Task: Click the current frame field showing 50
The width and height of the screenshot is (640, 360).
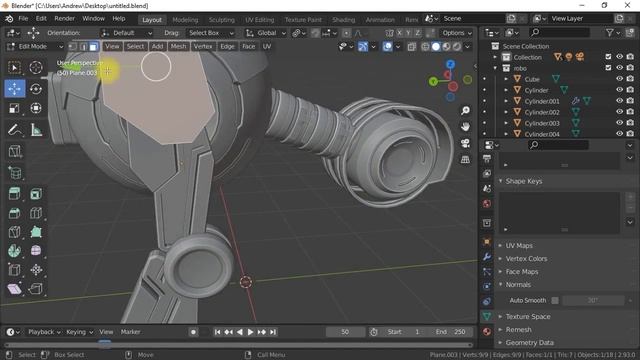Action: click(x=345, y=332)
